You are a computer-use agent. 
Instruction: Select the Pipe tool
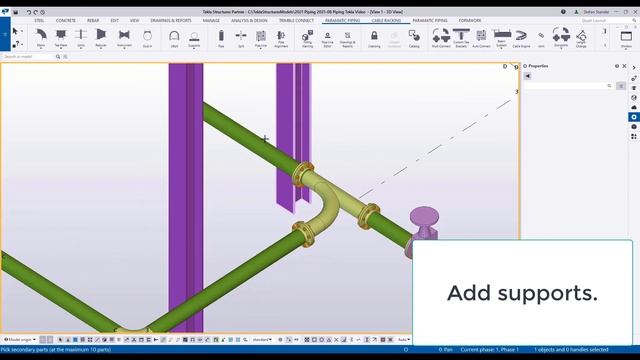point(221,38)
